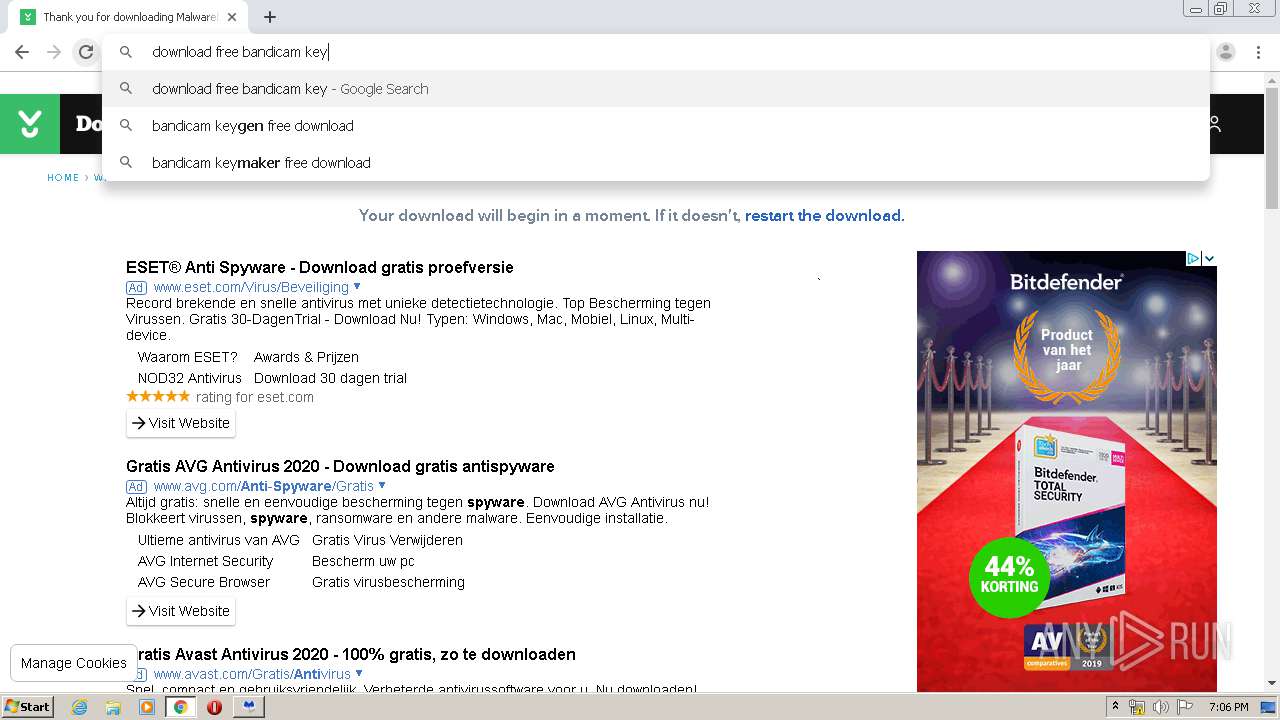The width and height of the screenshot is (1280, 720).
Task: Open 'AVG Internet Security' sitelink
Action: [205, 561]
